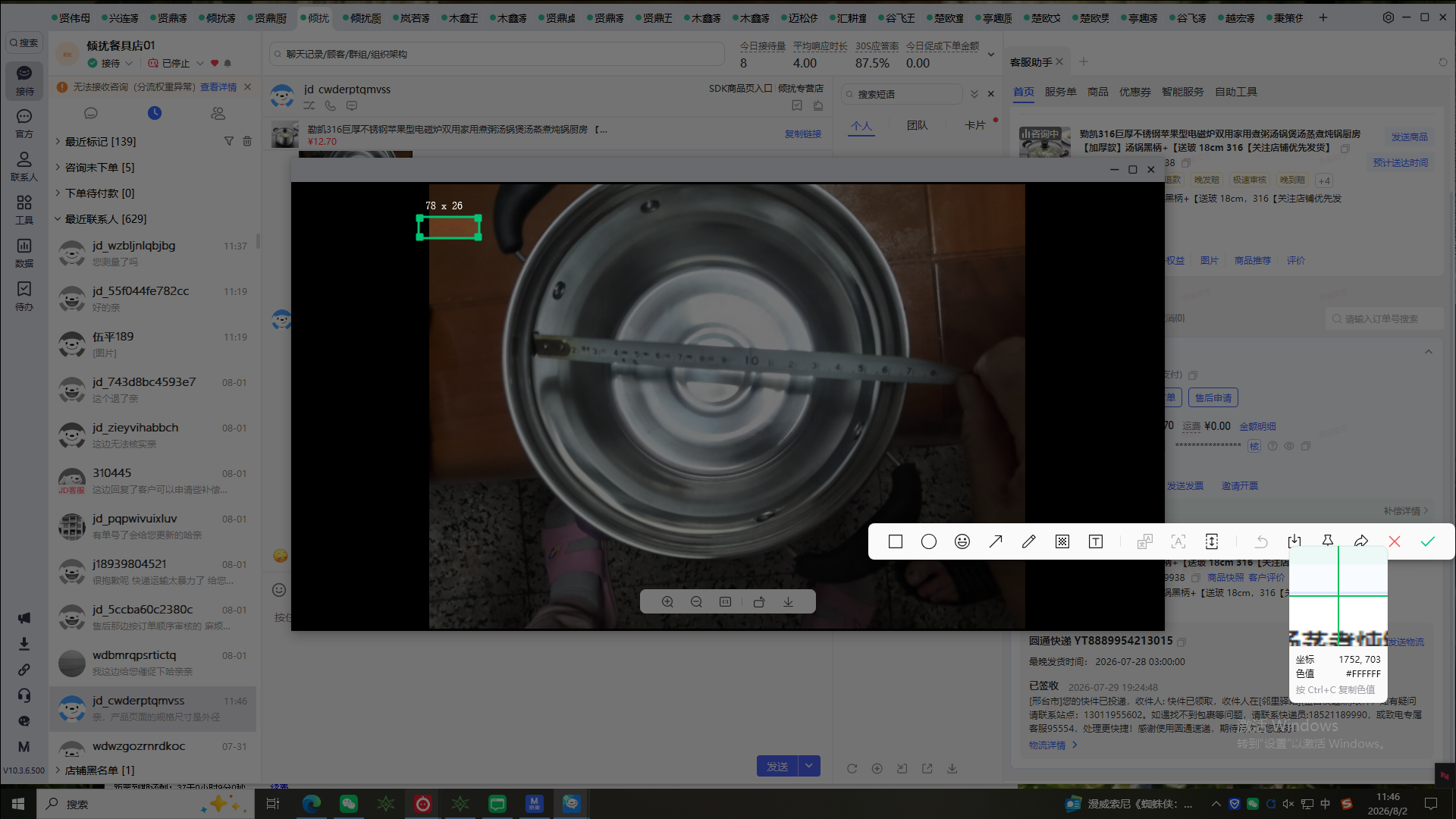Open 待办 in the left sidebar

[24, 296]
